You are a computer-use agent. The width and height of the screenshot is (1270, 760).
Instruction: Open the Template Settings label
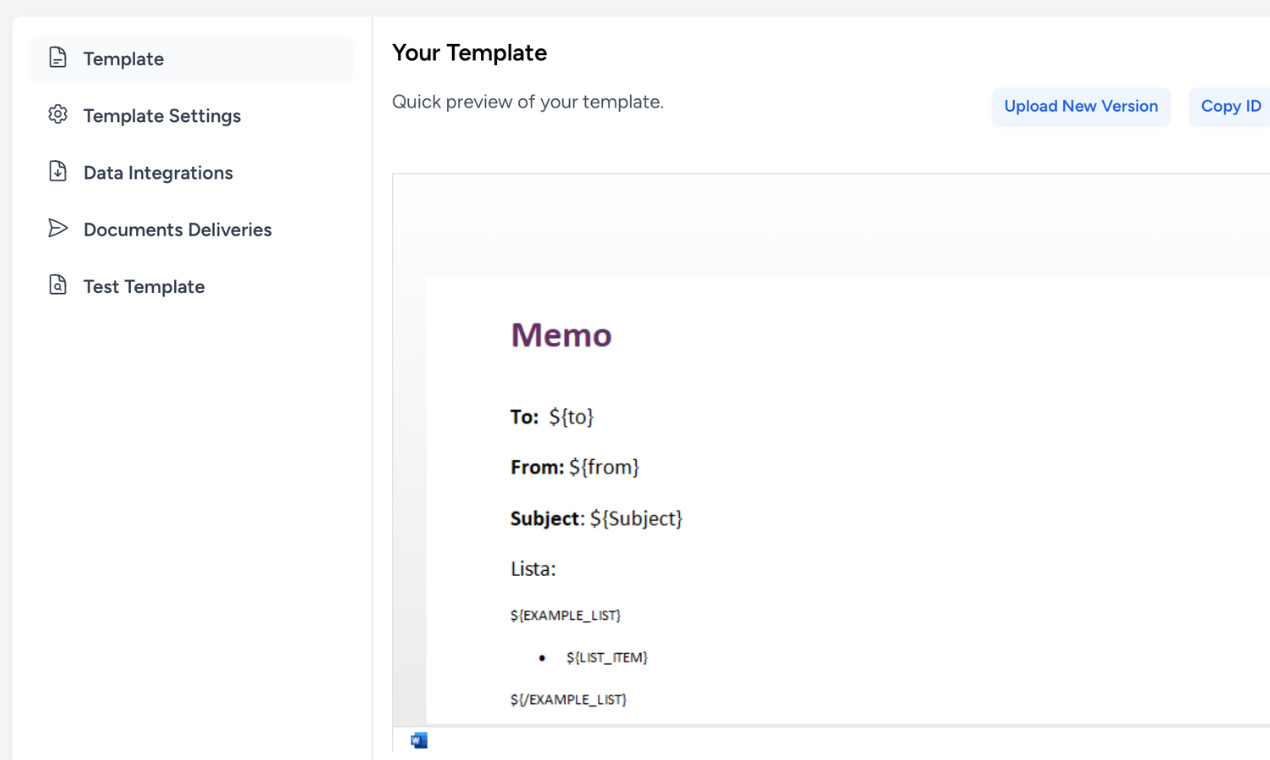(162, 116)
